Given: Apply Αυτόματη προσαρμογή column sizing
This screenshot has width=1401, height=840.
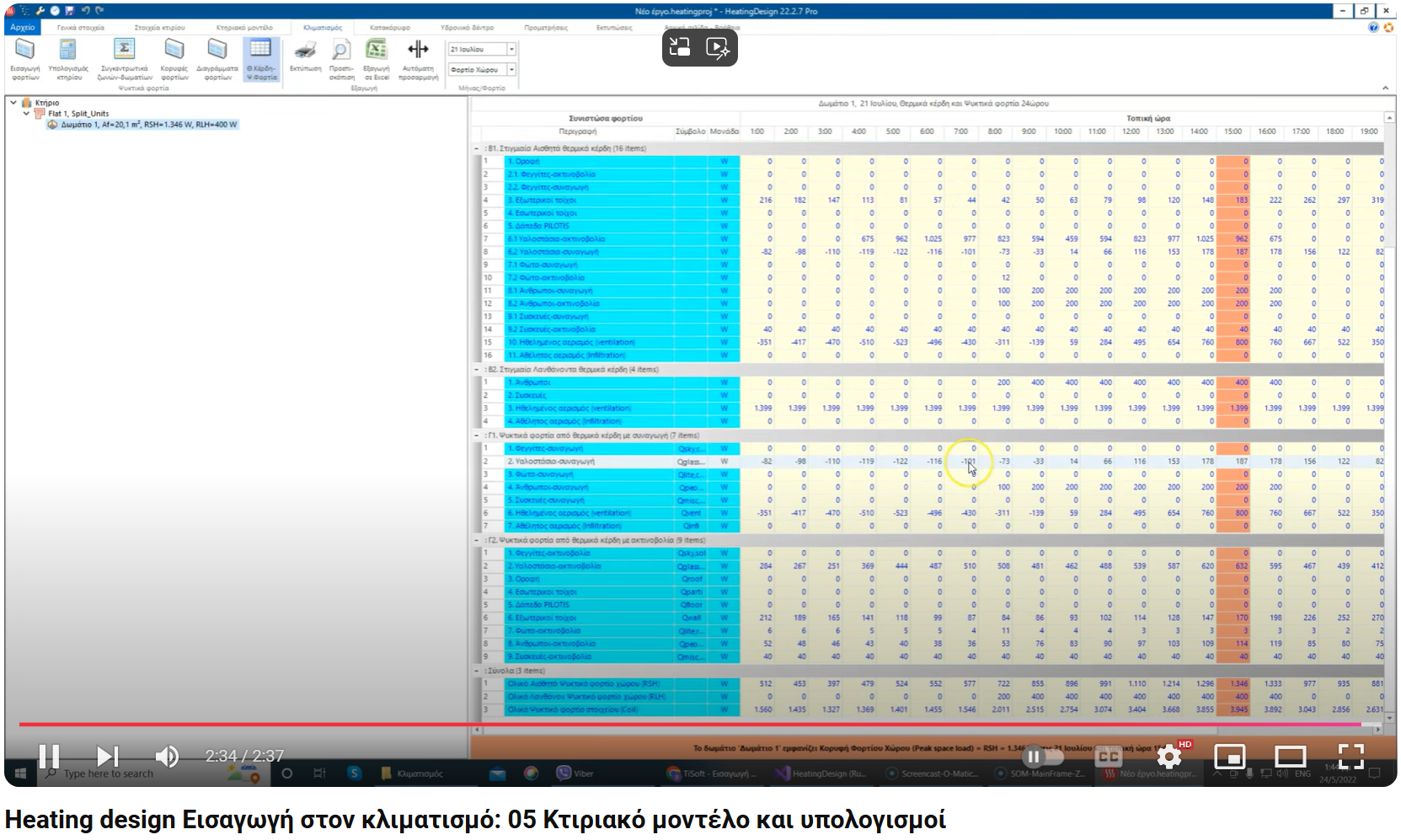Looking at the screenshot, I should [x=419, y=57].
